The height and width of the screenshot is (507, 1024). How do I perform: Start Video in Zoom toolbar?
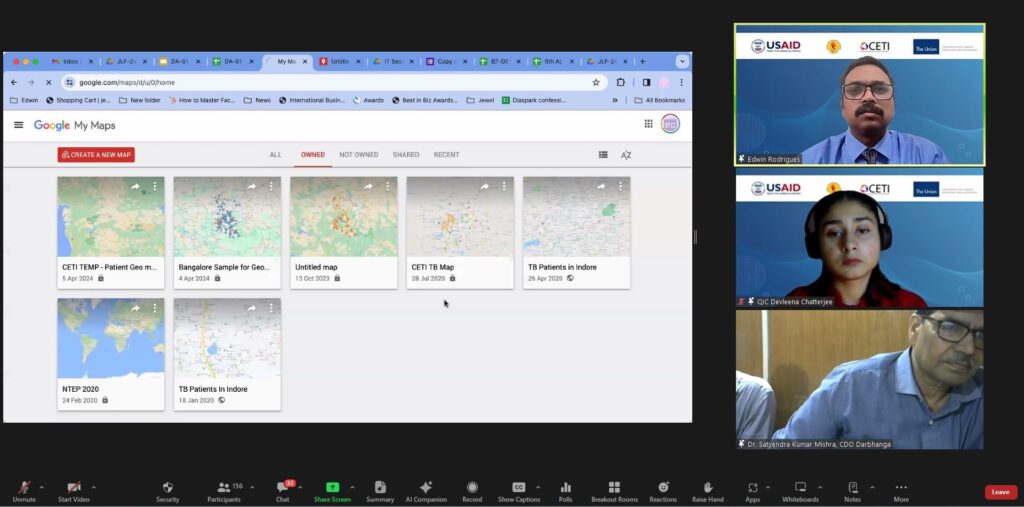point(73,487)
